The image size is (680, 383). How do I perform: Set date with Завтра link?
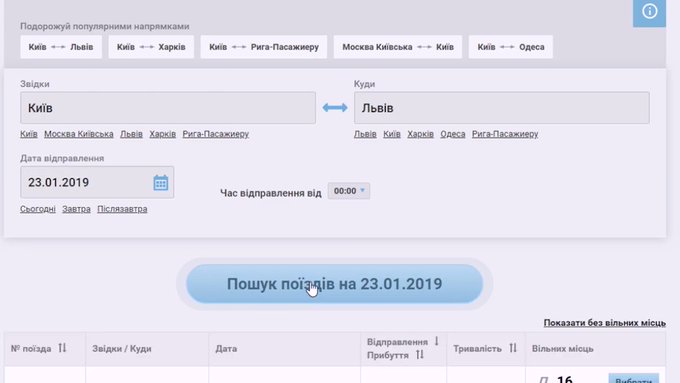(76, 209)
